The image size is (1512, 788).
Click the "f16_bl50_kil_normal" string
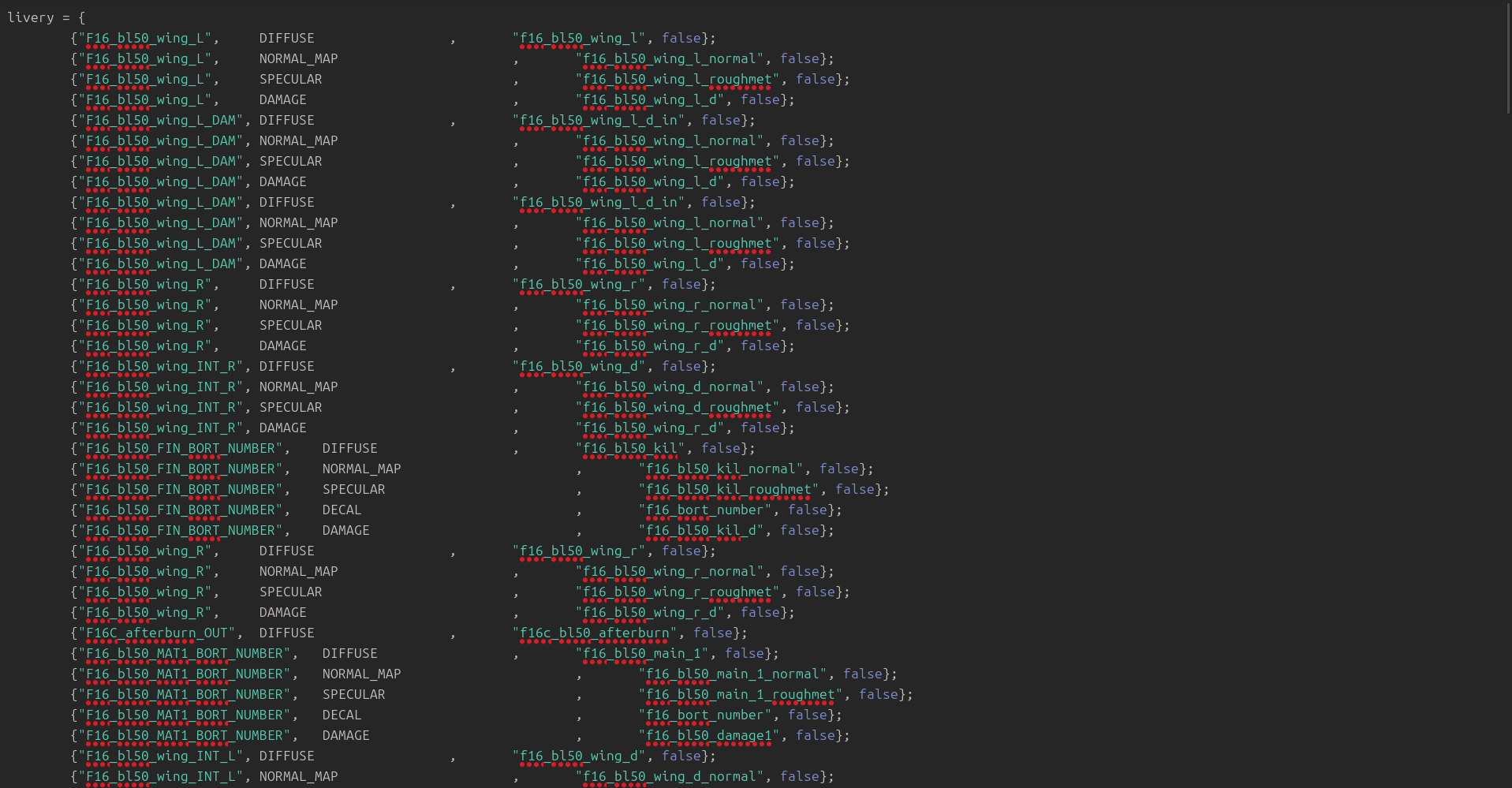tap(721, 469)
